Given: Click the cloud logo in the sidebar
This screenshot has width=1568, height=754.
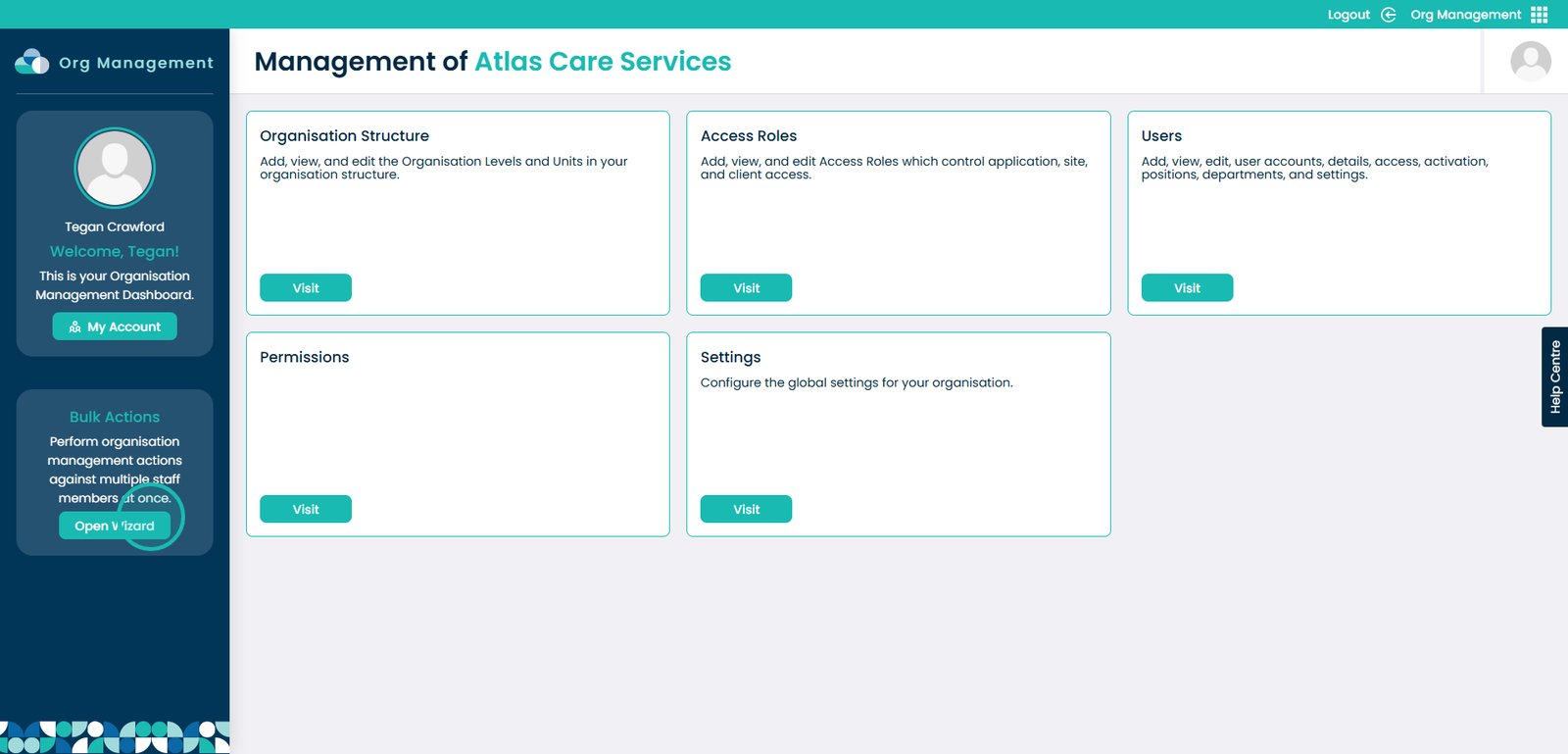Looking at the screenshot, I should 32,62.
